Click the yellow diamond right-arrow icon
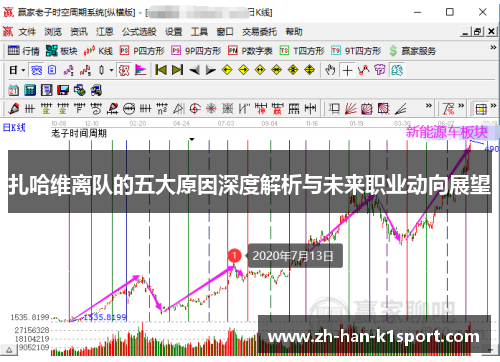 (244, 70)
